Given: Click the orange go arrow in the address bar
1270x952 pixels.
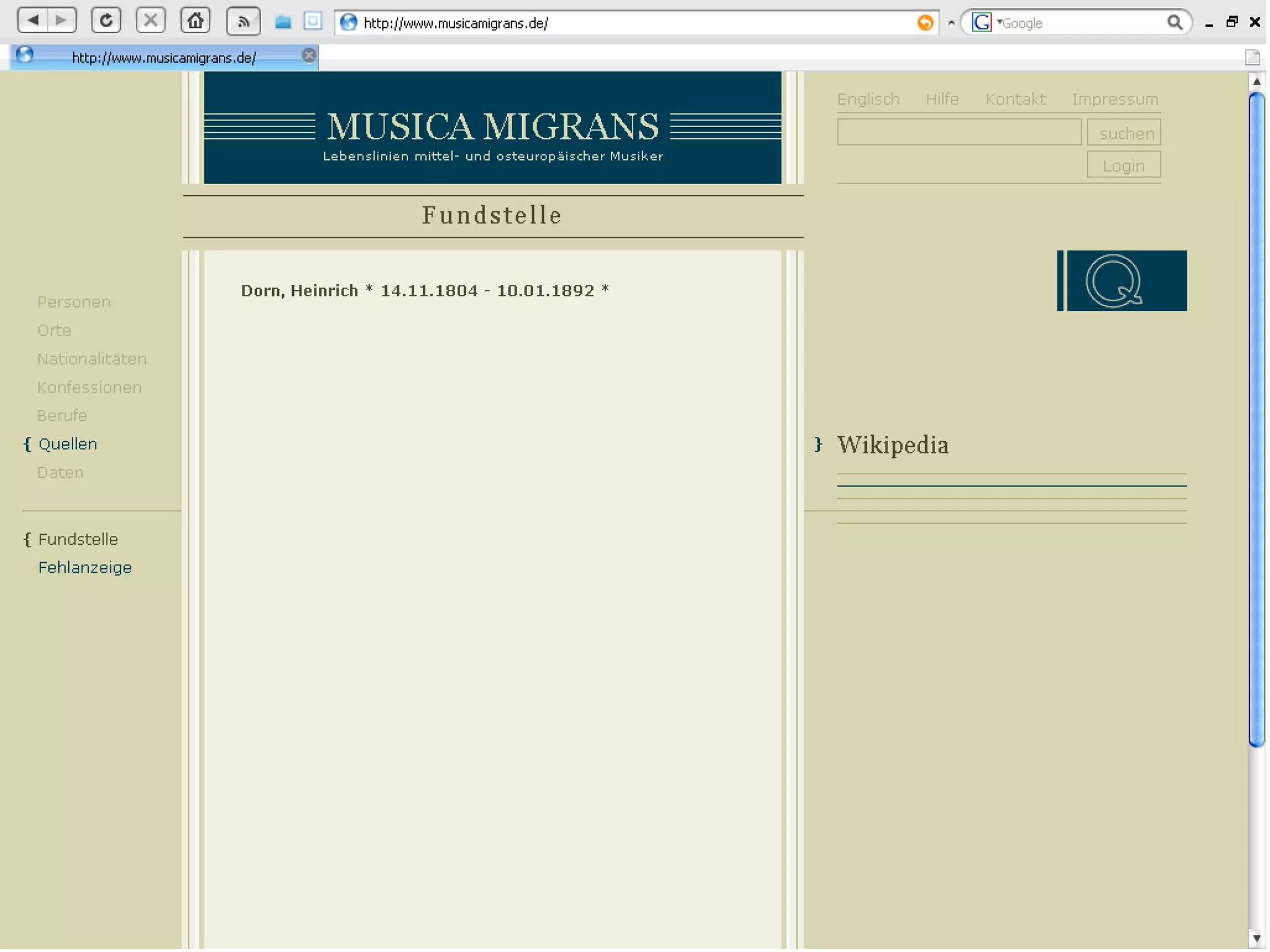Looking at the screenshot, I should (x=925, y=23).
